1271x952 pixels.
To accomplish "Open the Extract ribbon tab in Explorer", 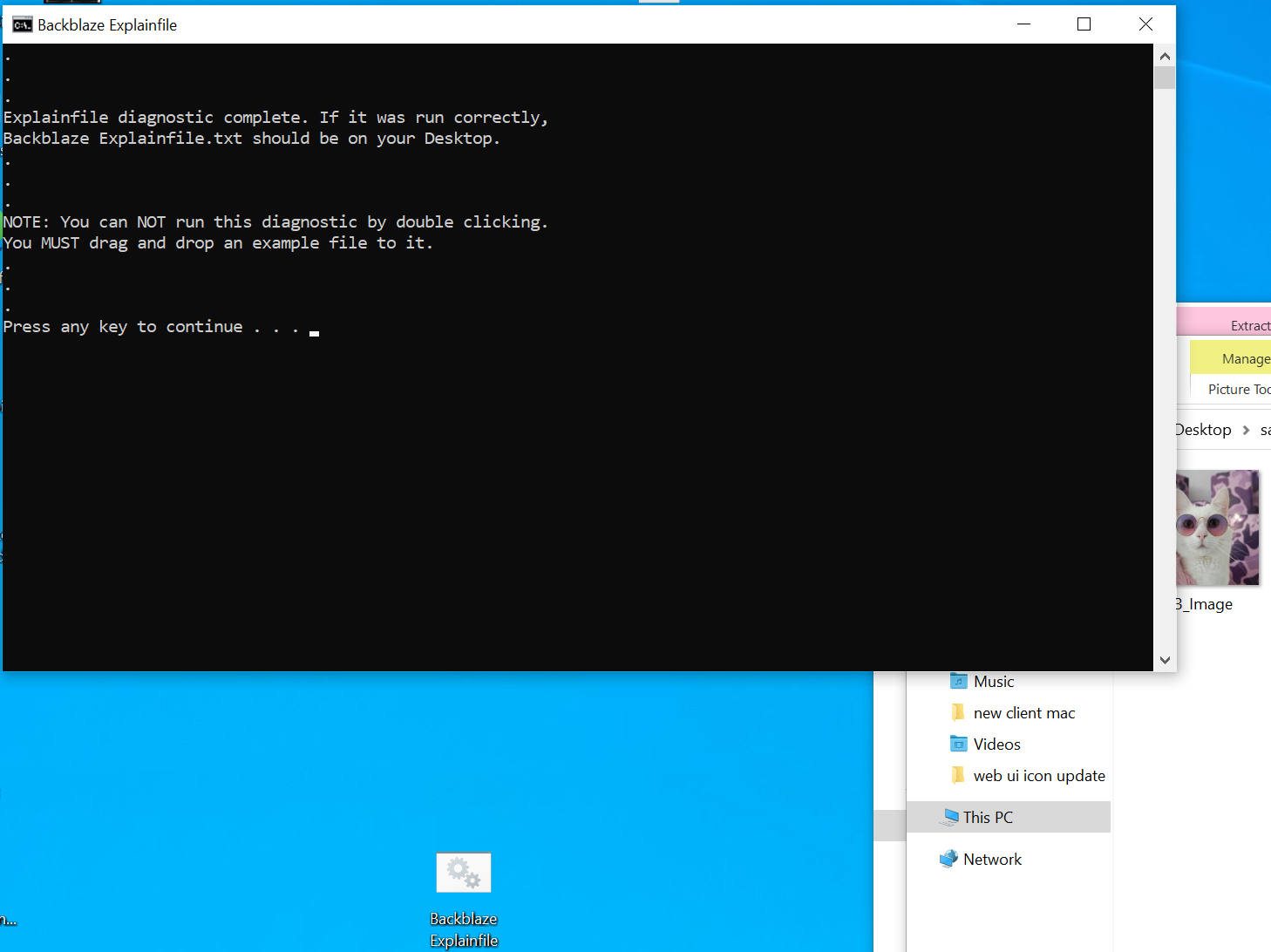I will (x=1250, y=326).
